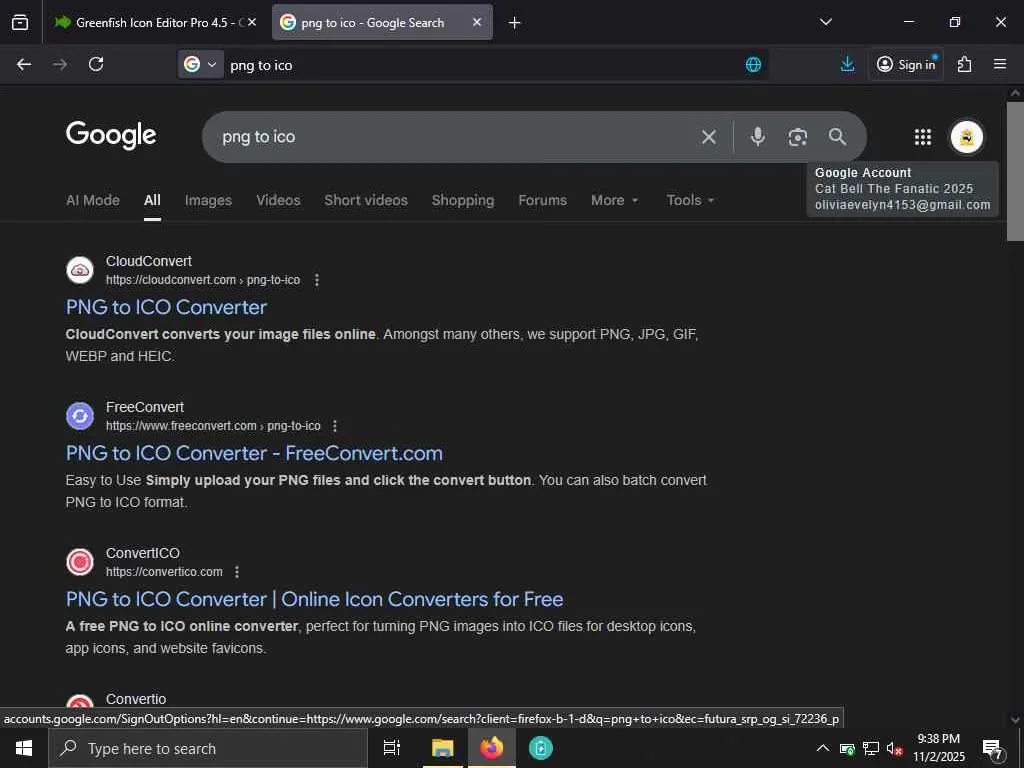Select the Videos results tab
Screen dimensions: 1024x768
(x=278, y=200)
